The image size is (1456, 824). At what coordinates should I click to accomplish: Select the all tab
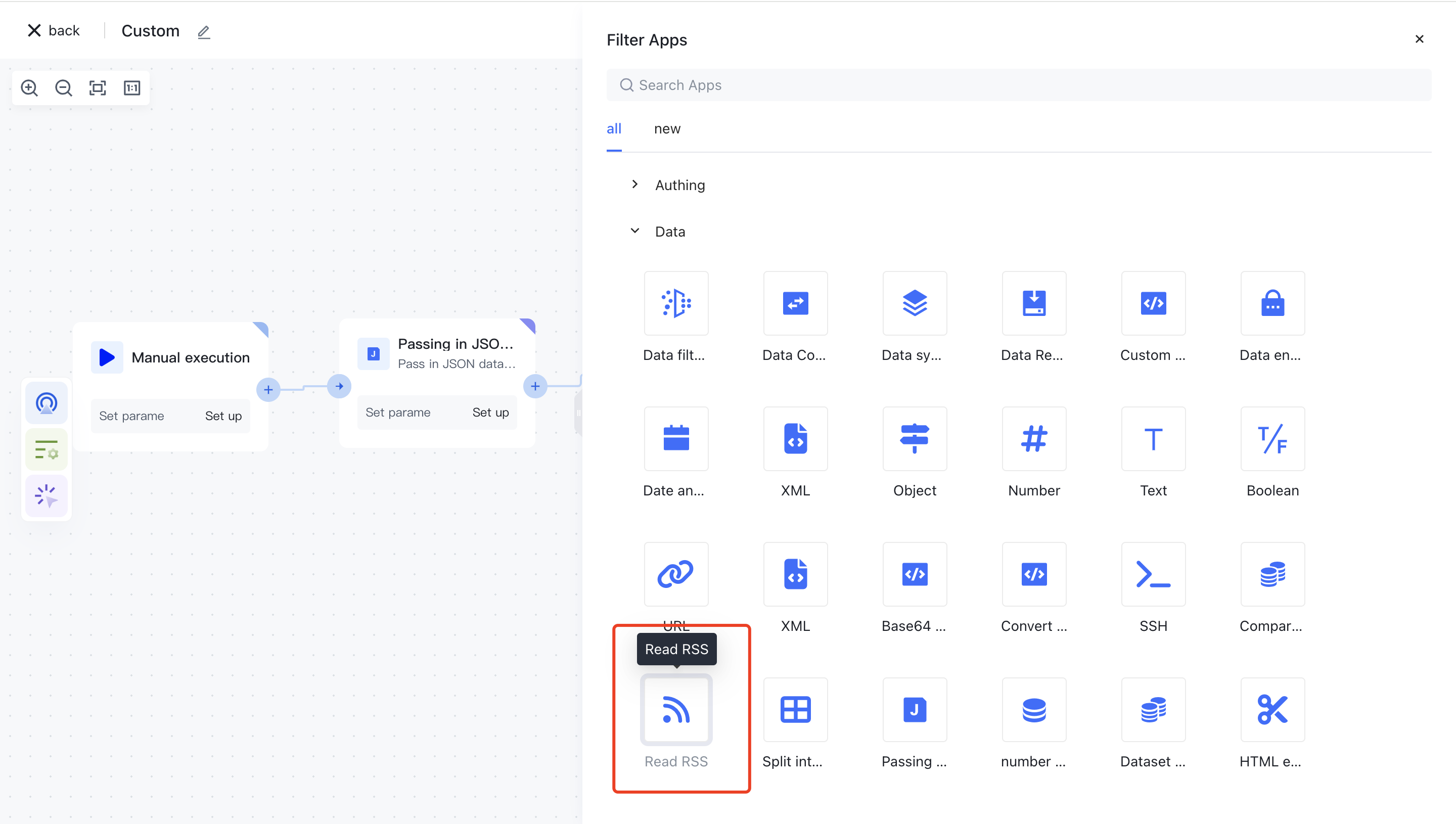[x=613, y=128]
